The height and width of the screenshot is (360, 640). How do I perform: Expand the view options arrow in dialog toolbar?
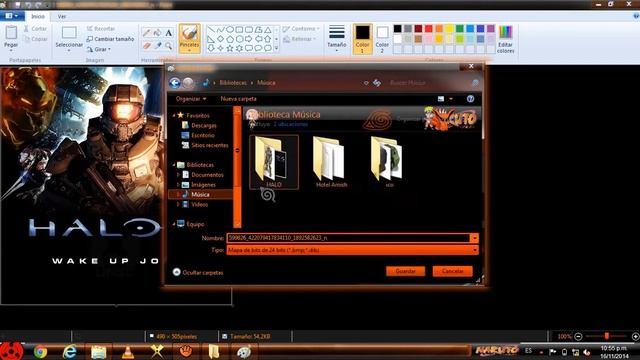(x=451, y=99)
